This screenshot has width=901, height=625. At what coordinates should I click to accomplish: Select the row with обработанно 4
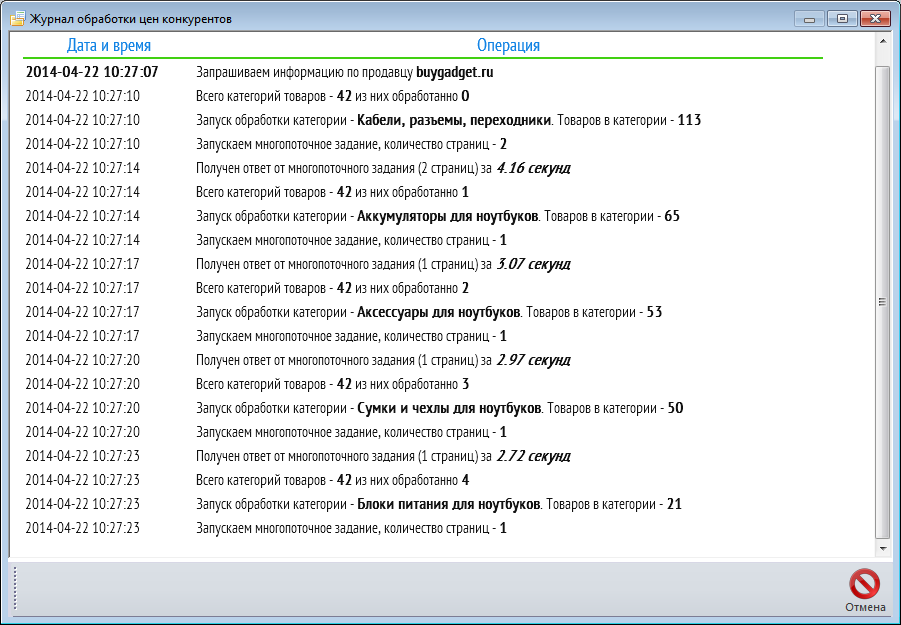point(423,480)
